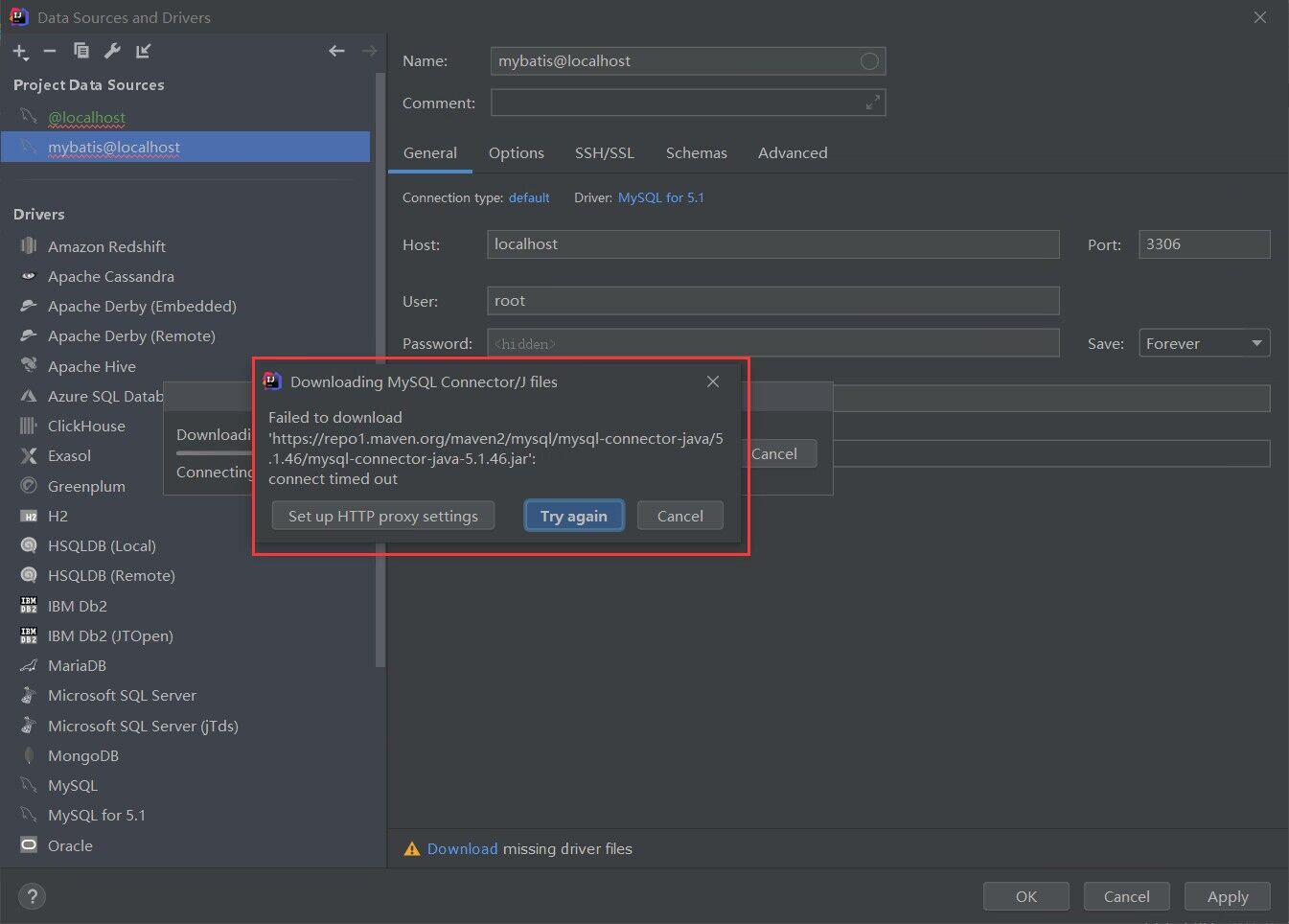Click the User field showing root
The height and width of the screenshot is (924, 1289).
773,301
